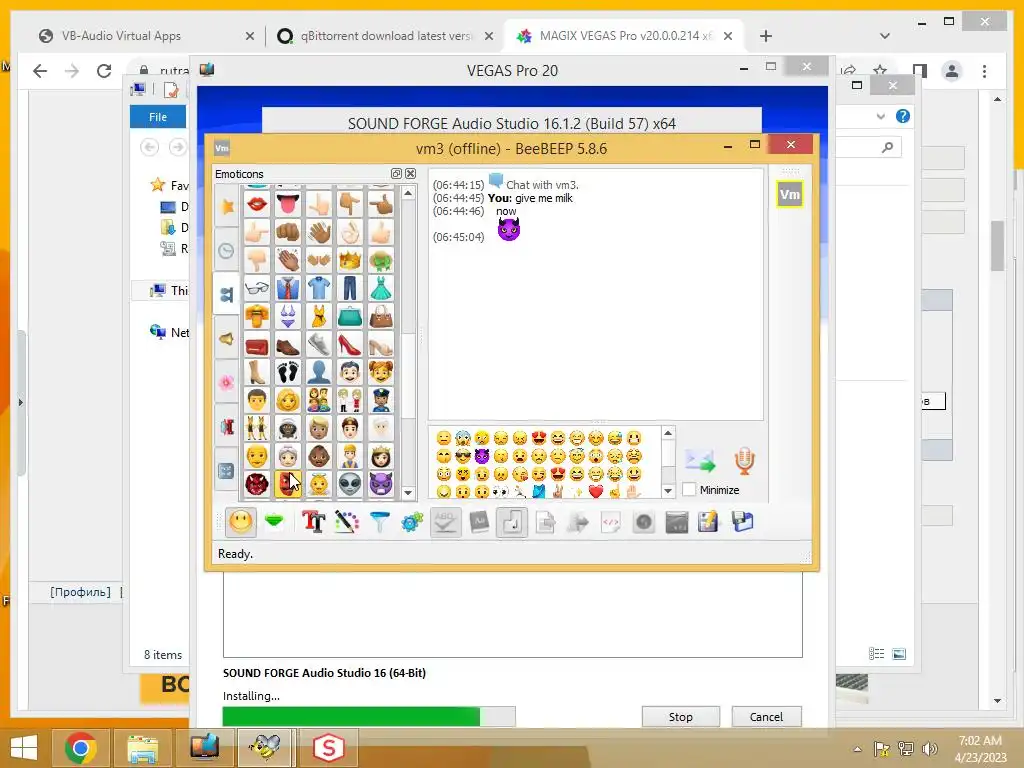This screenshot has width=1024, height=768.
Task: Click the Emoticons list scroll up arrow
Action: pos(408,193)
